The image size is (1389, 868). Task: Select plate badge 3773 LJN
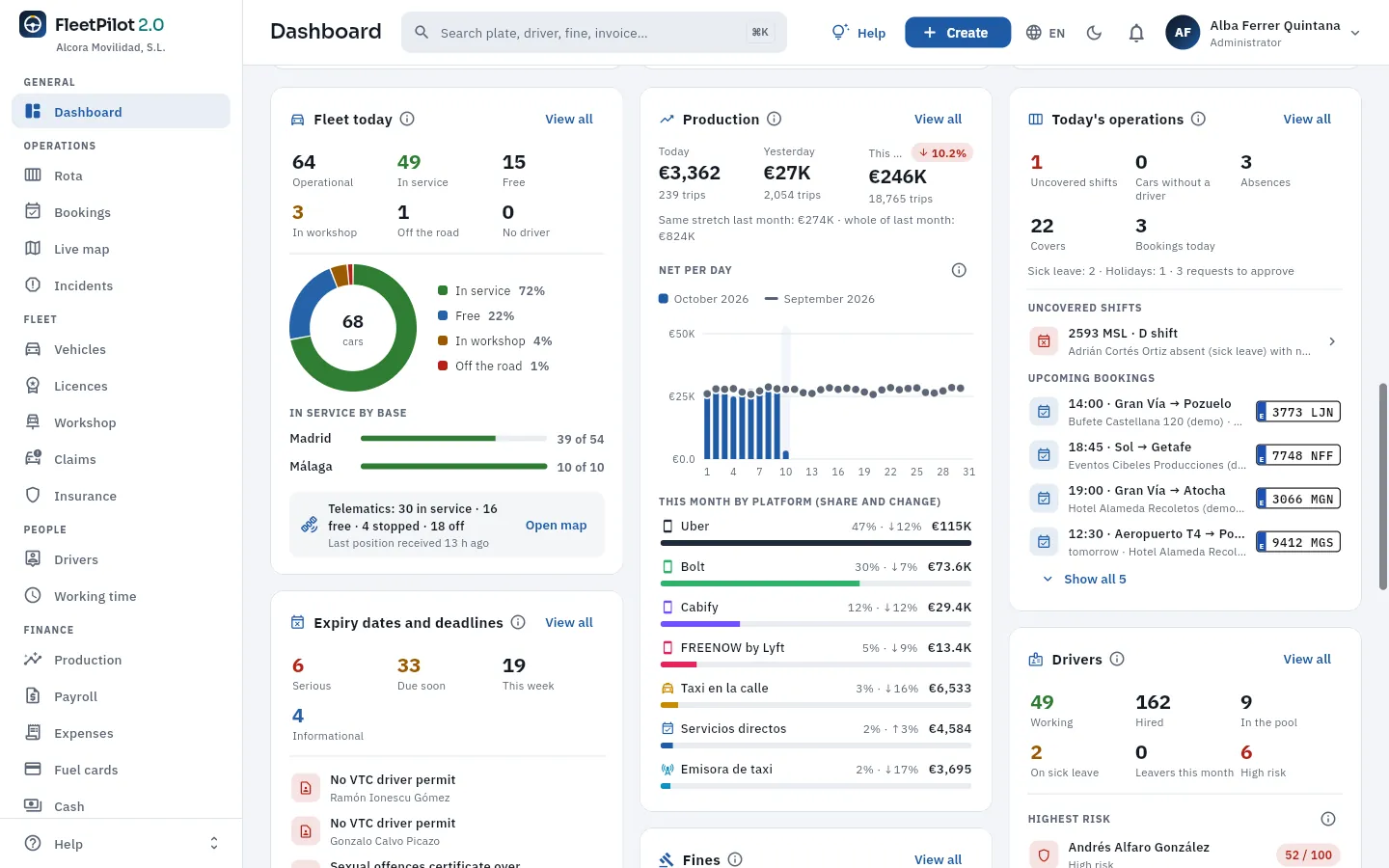pos(1298,412)
